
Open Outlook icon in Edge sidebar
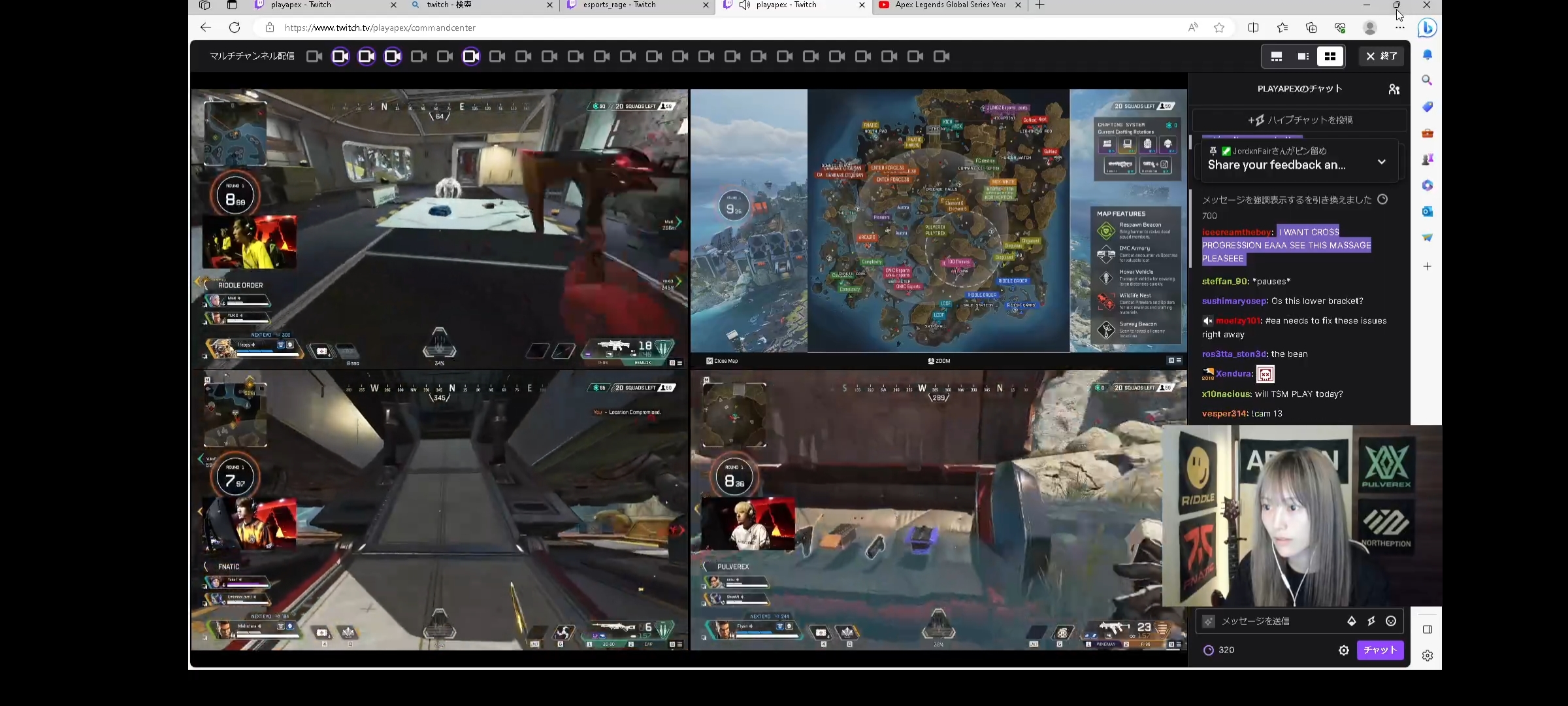click(x=1427, y=211)
